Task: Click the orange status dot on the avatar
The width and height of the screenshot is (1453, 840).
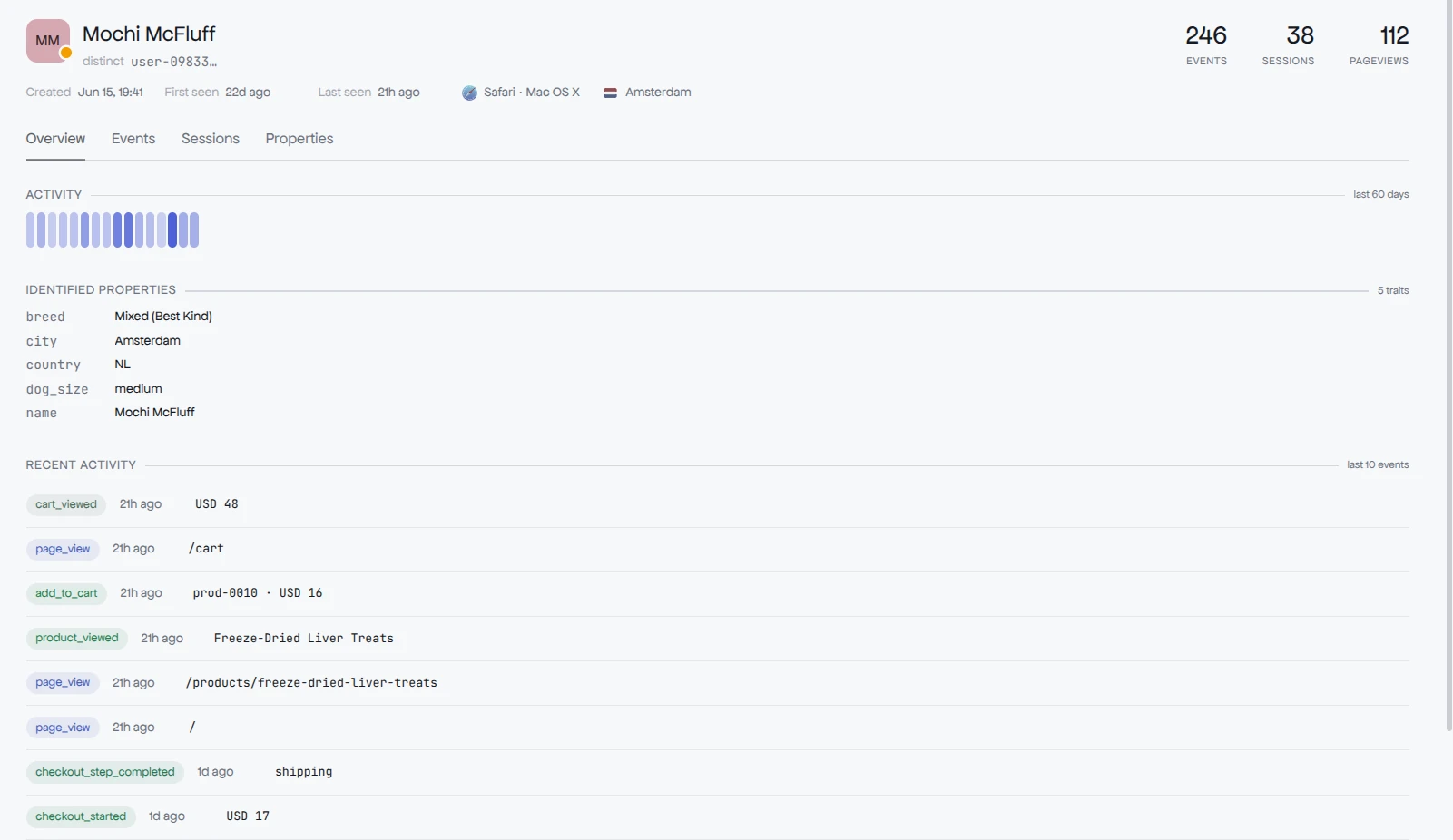Action: coord(66,54)
